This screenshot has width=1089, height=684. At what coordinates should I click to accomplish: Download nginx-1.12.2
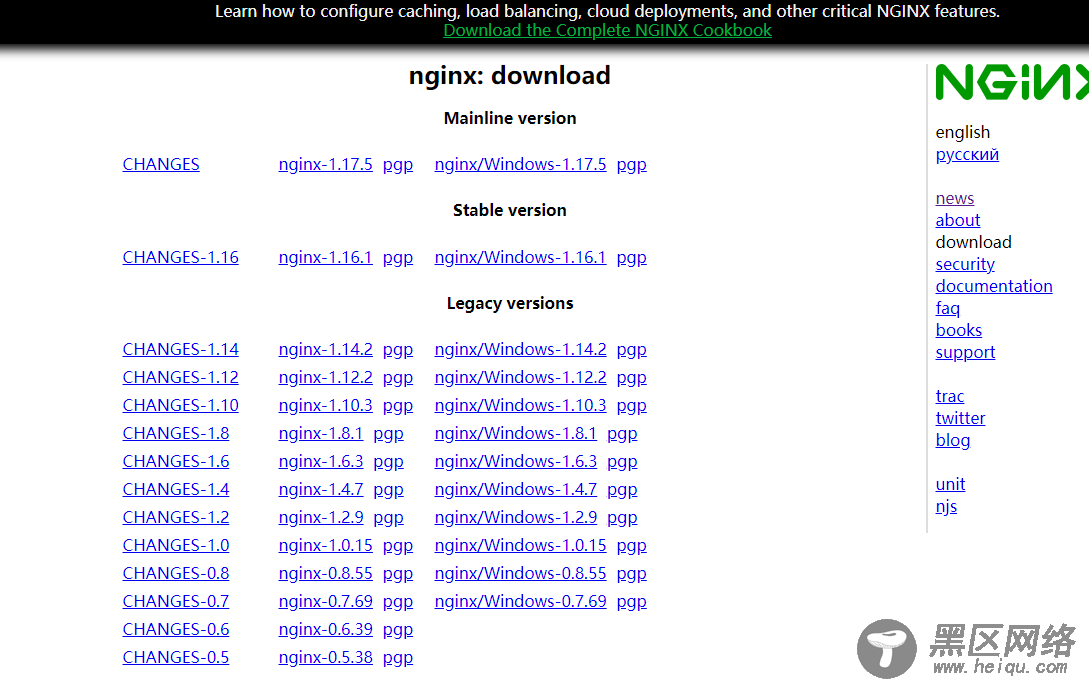click(325, 377)
